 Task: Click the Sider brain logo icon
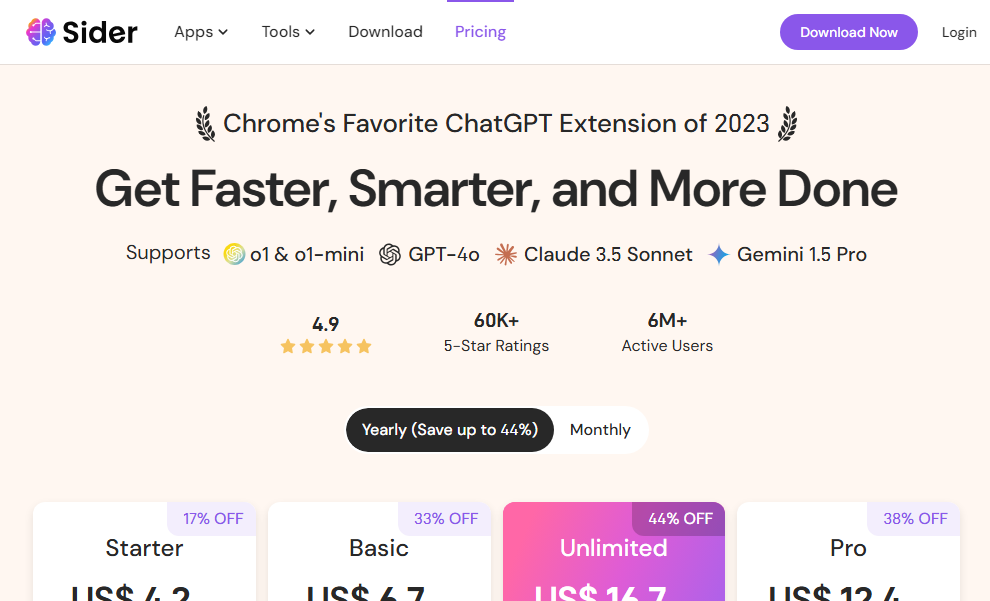41,32
